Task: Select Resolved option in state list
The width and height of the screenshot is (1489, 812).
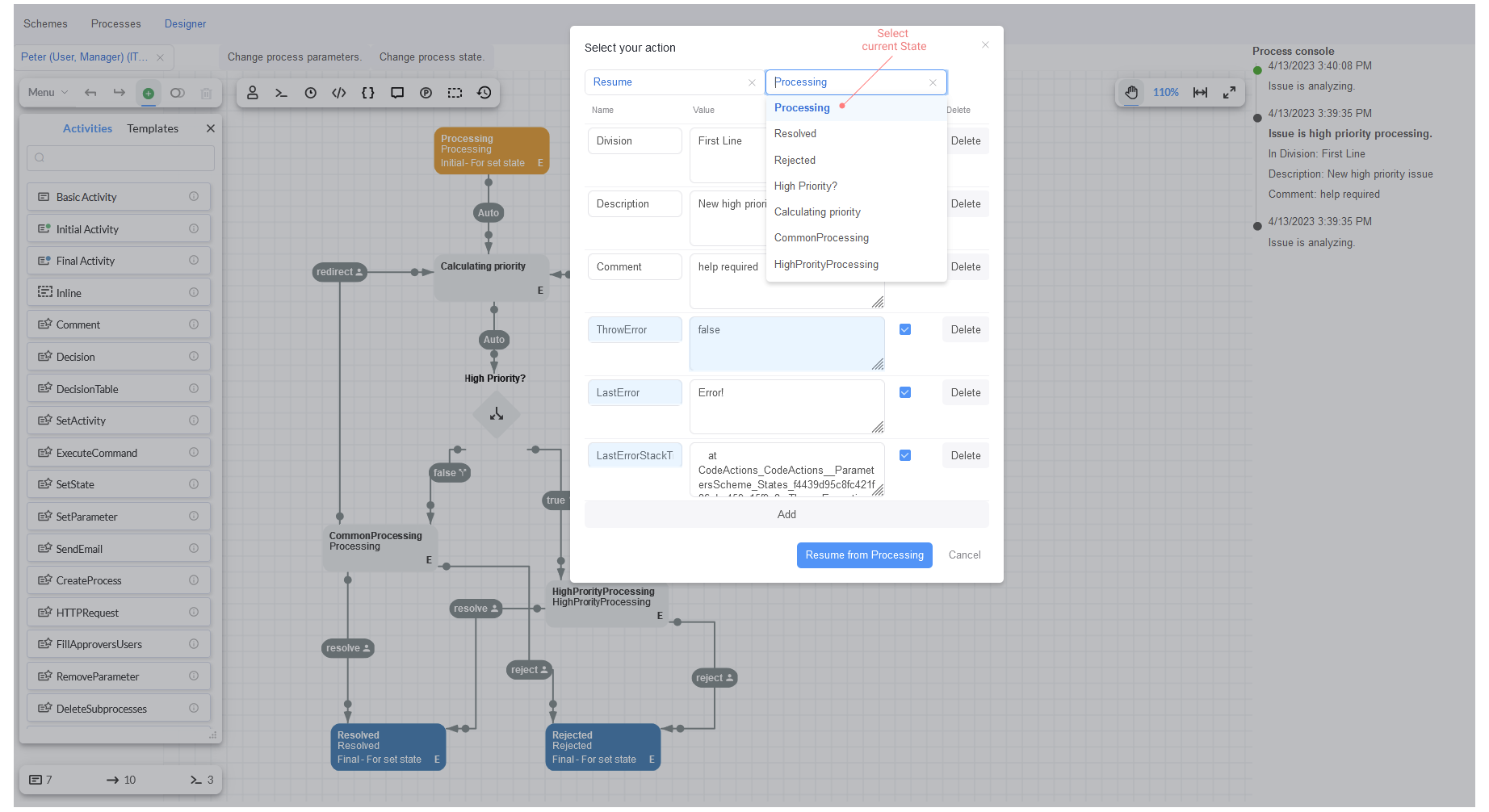Action: coord(856,134)
